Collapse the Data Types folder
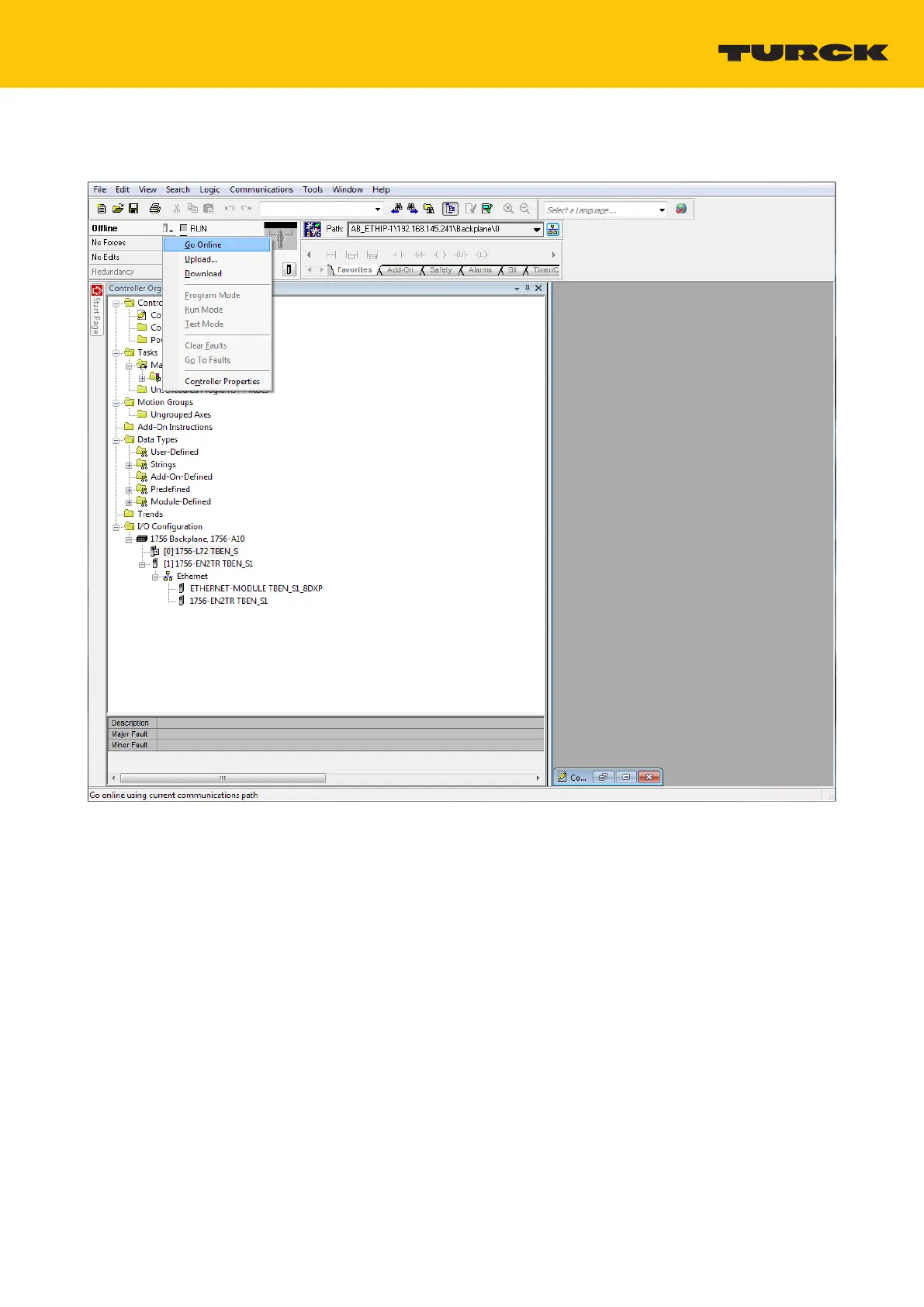The width and height of the screenshot is (924, 1307). pyautogui.click(x=117, y=440)
